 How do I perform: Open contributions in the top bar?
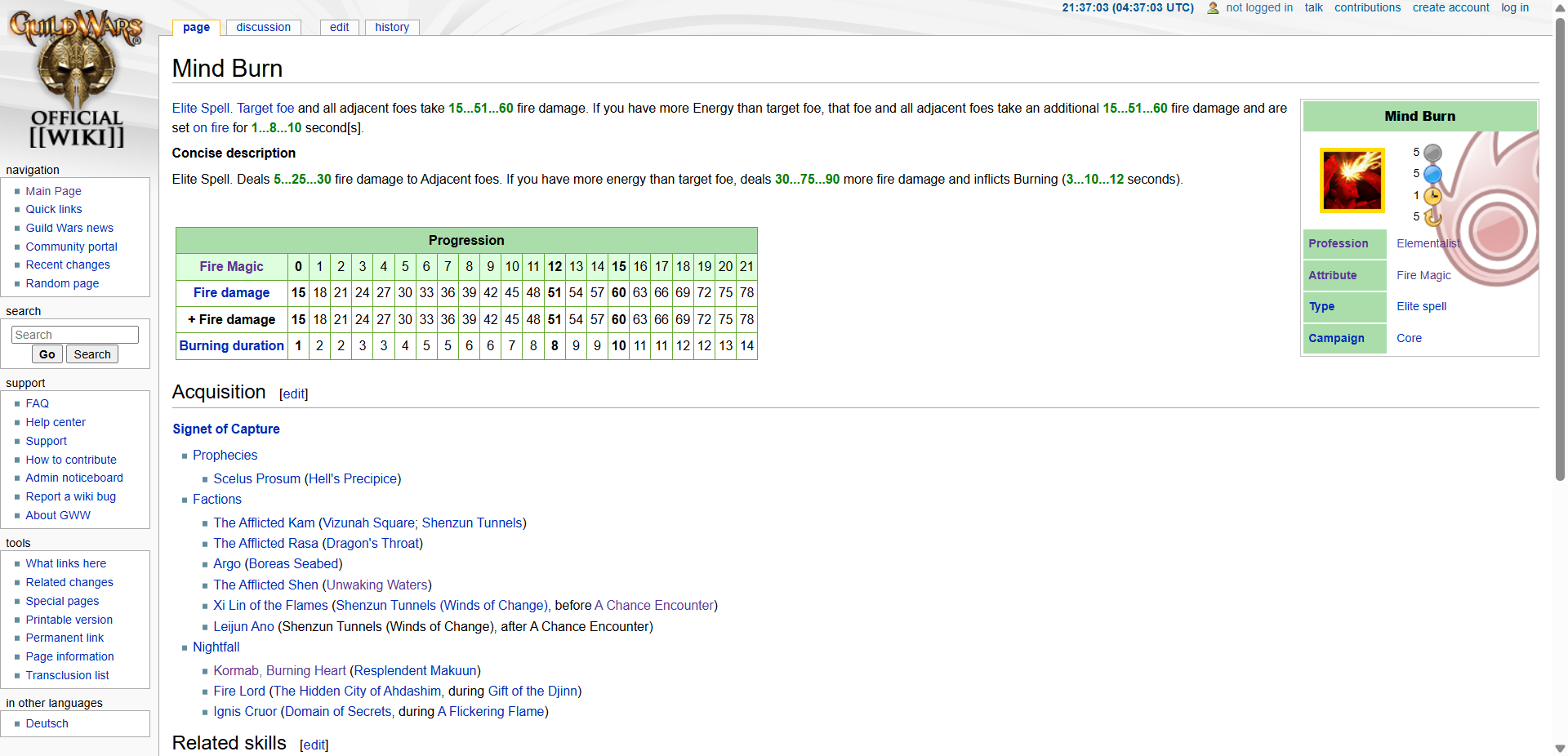(1367, 7)
